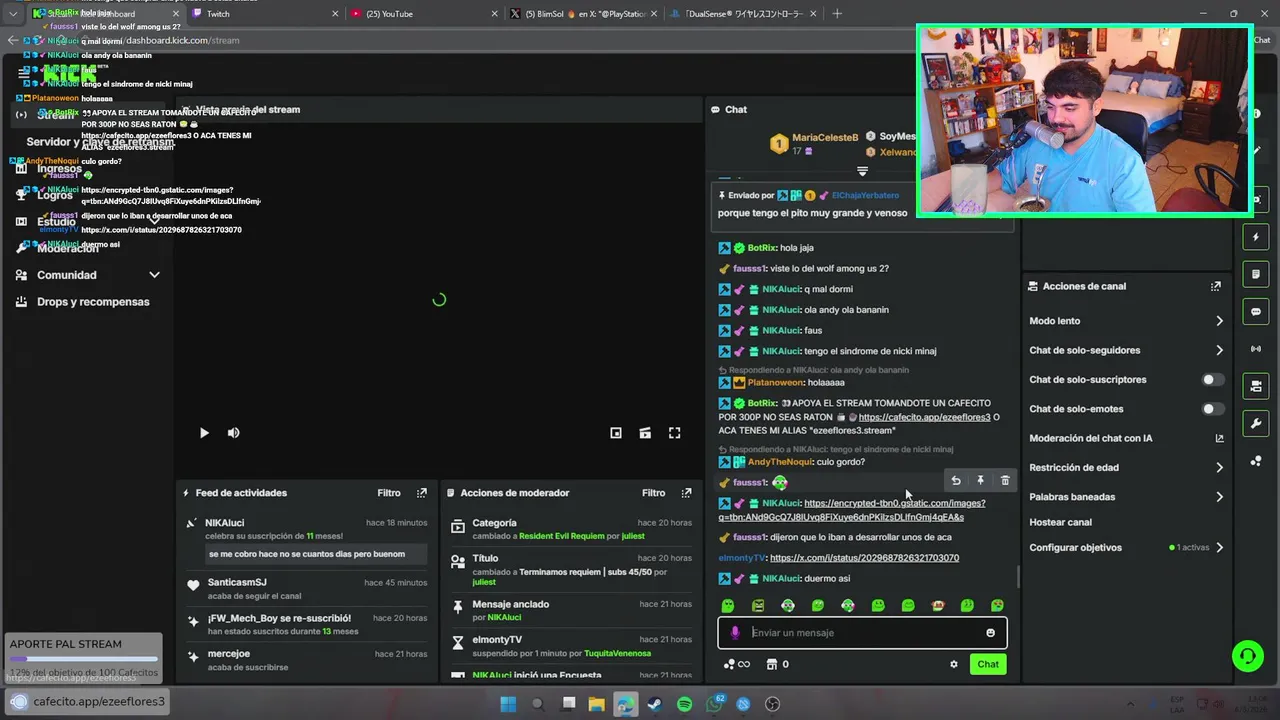Toggle Chat de solo-suscriptores switch
The height and width of the screenshot is (720, 1280).
pos(1212,380)
